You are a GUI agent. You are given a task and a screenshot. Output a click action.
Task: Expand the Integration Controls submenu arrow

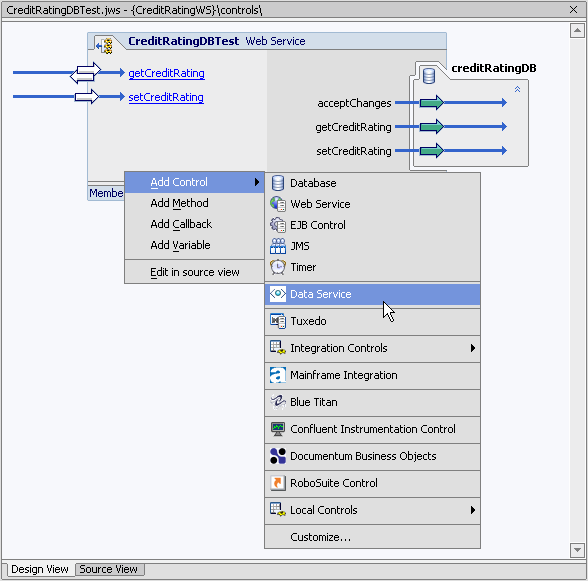473,348
